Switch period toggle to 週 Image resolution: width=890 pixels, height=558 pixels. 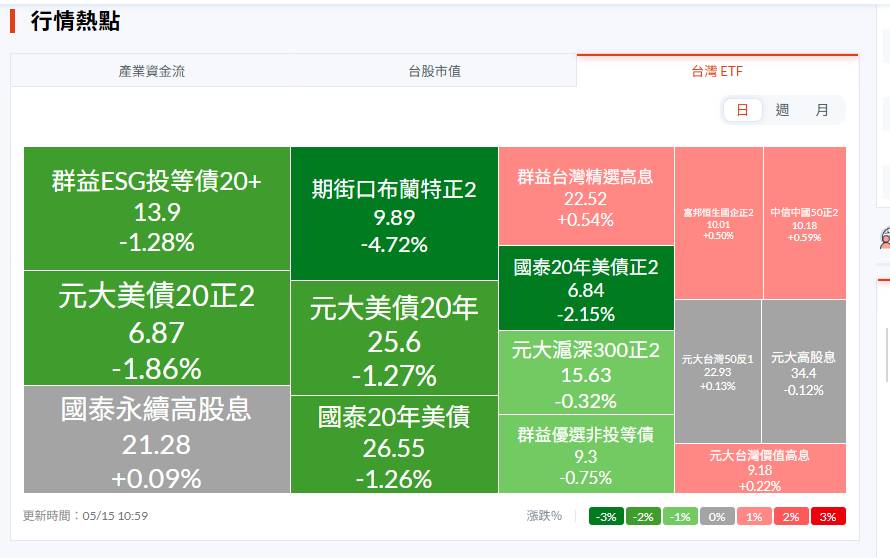(782, 110)
